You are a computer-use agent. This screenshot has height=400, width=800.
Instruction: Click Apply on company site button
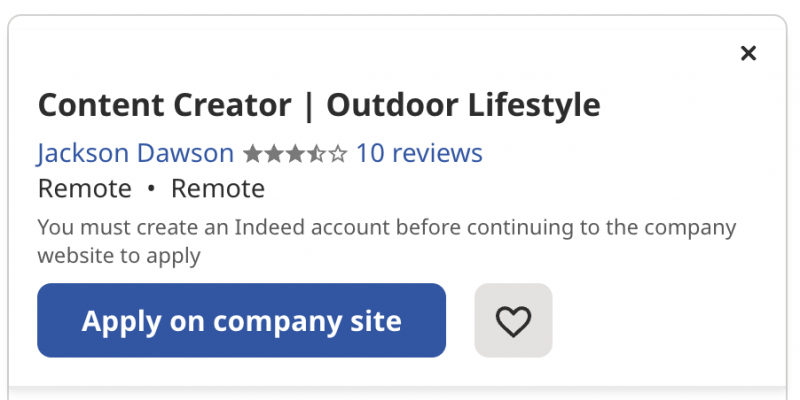[241, 320]
